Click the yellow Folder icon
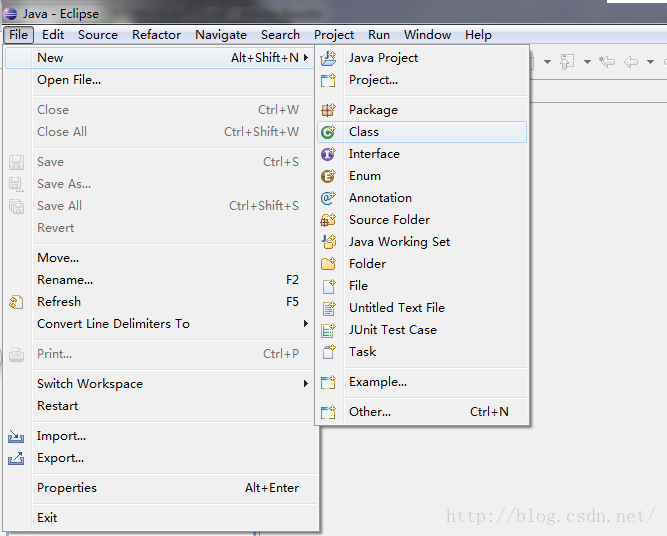667x536 pixels. click(328, 264)
